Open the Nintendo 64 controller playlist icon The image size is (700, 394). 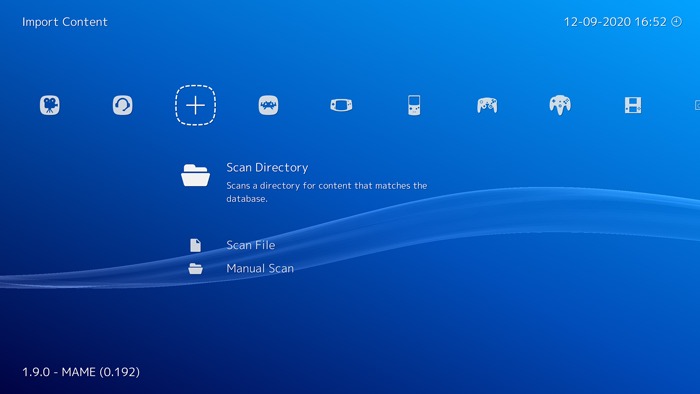(x=560, y=105)
